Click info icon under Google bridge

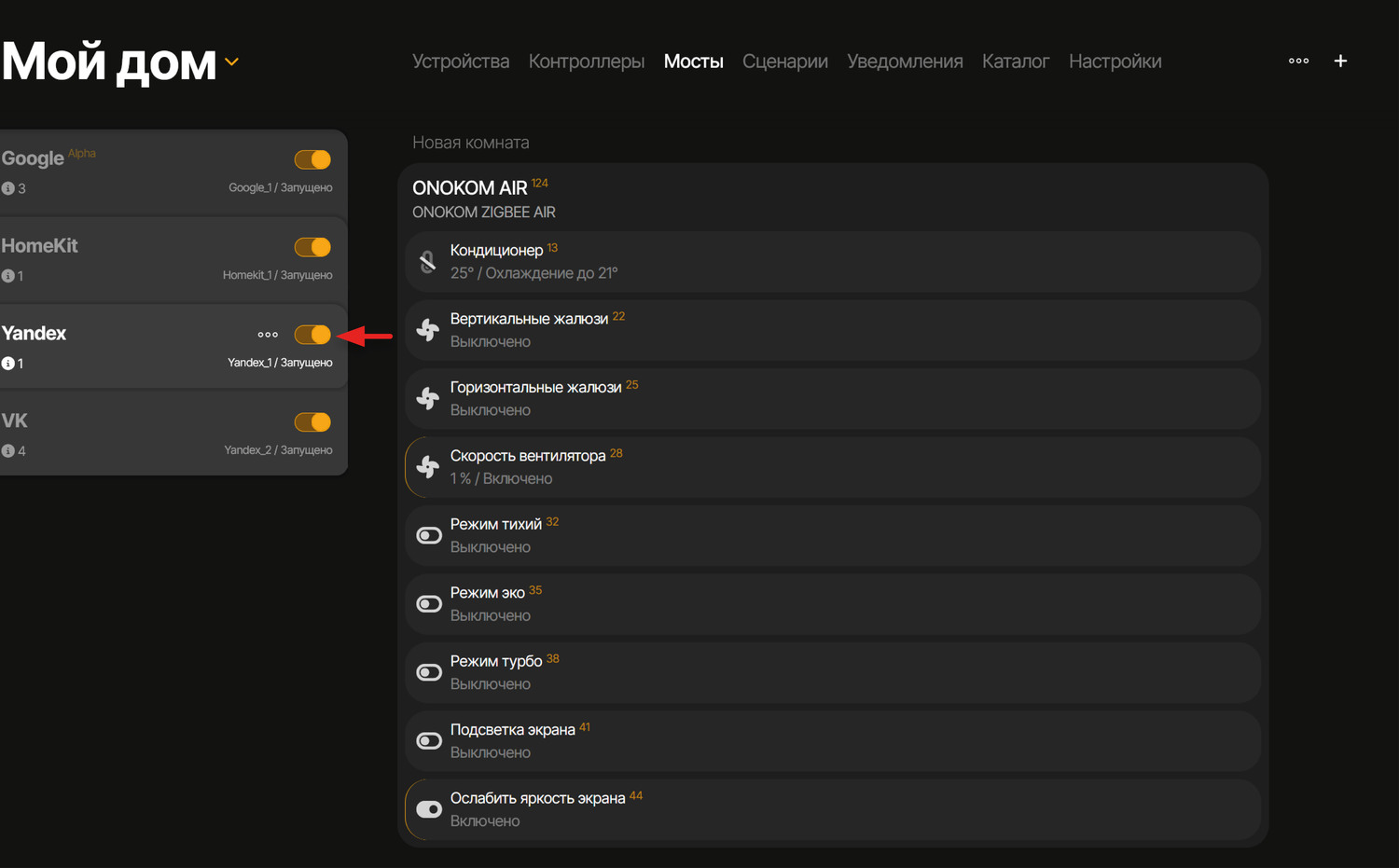tap(8, 188)
